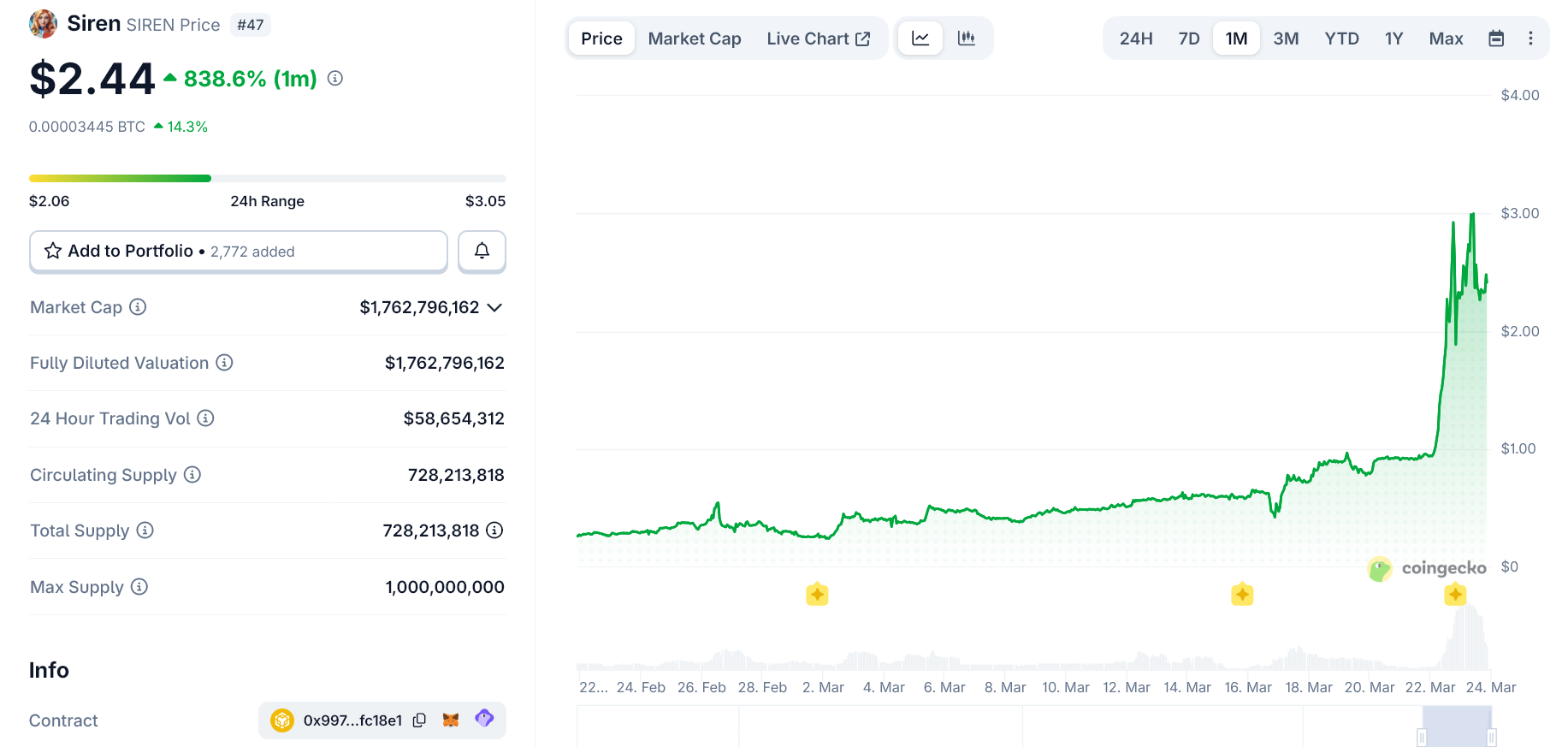Click info icon next to 838.6% change
The height and width of the screenshot is (747, 1568).
point(335,79)
